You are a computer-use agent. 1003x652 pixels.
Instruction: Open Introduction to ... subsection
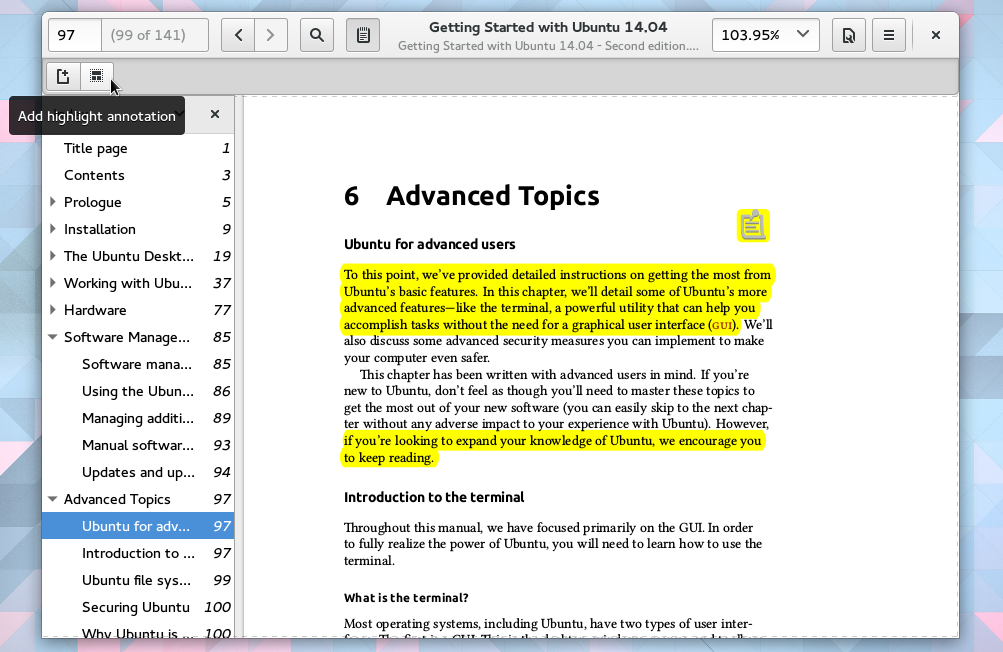[x=138, y=553]
